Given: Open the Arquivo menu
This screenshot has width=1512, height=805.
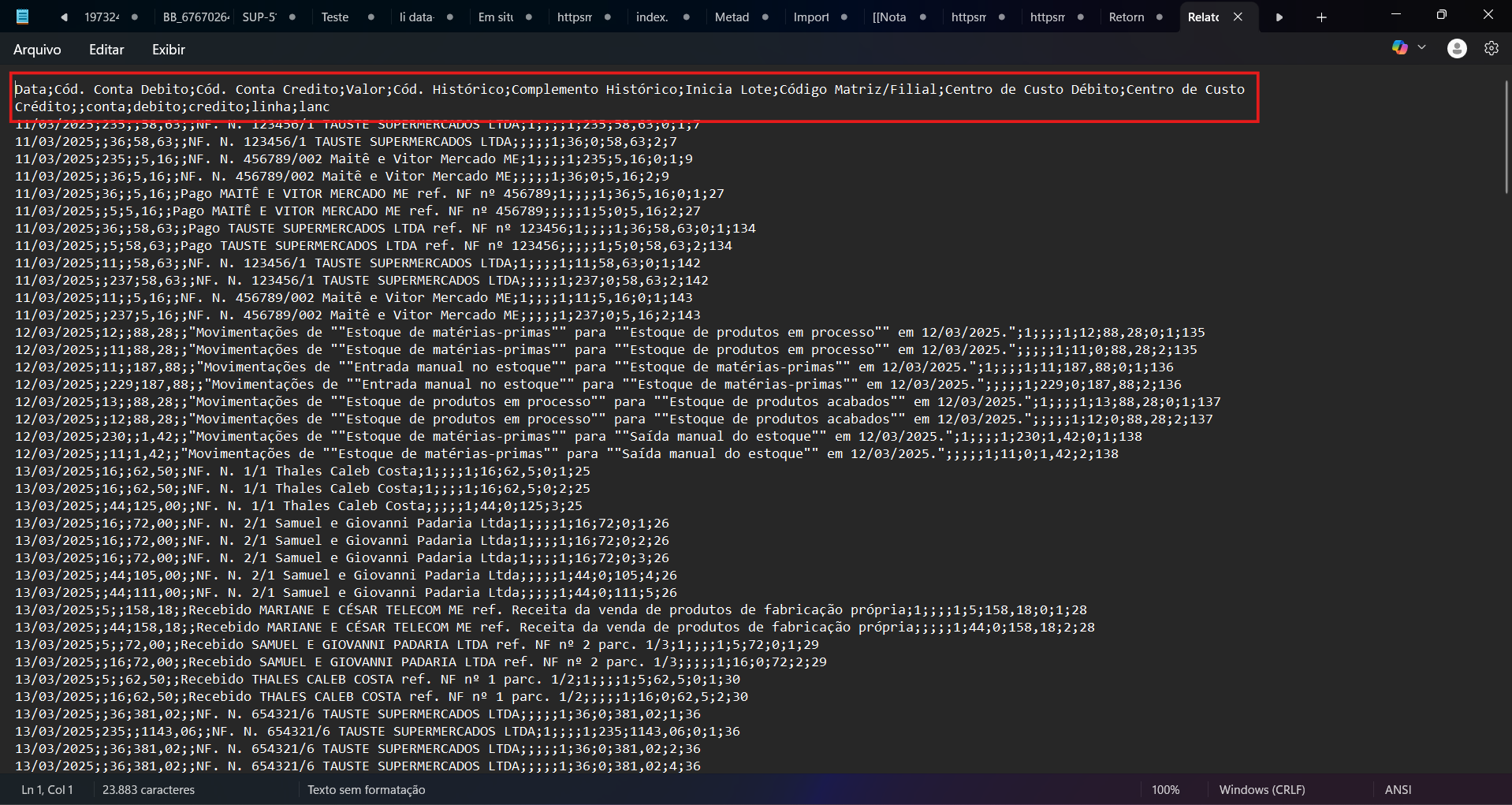Looking at the screenshot, I should coord(37,49).
